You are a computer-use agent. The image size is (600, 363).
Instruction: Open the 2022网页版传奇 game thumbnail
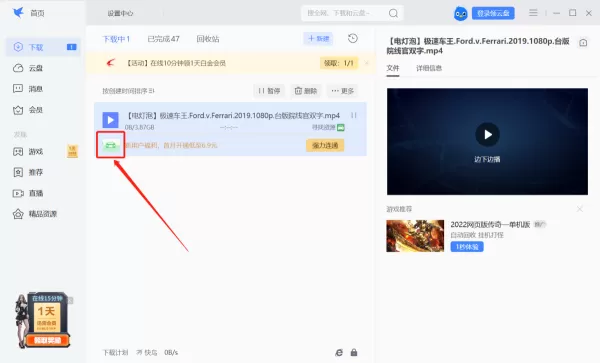pos(415,236)
